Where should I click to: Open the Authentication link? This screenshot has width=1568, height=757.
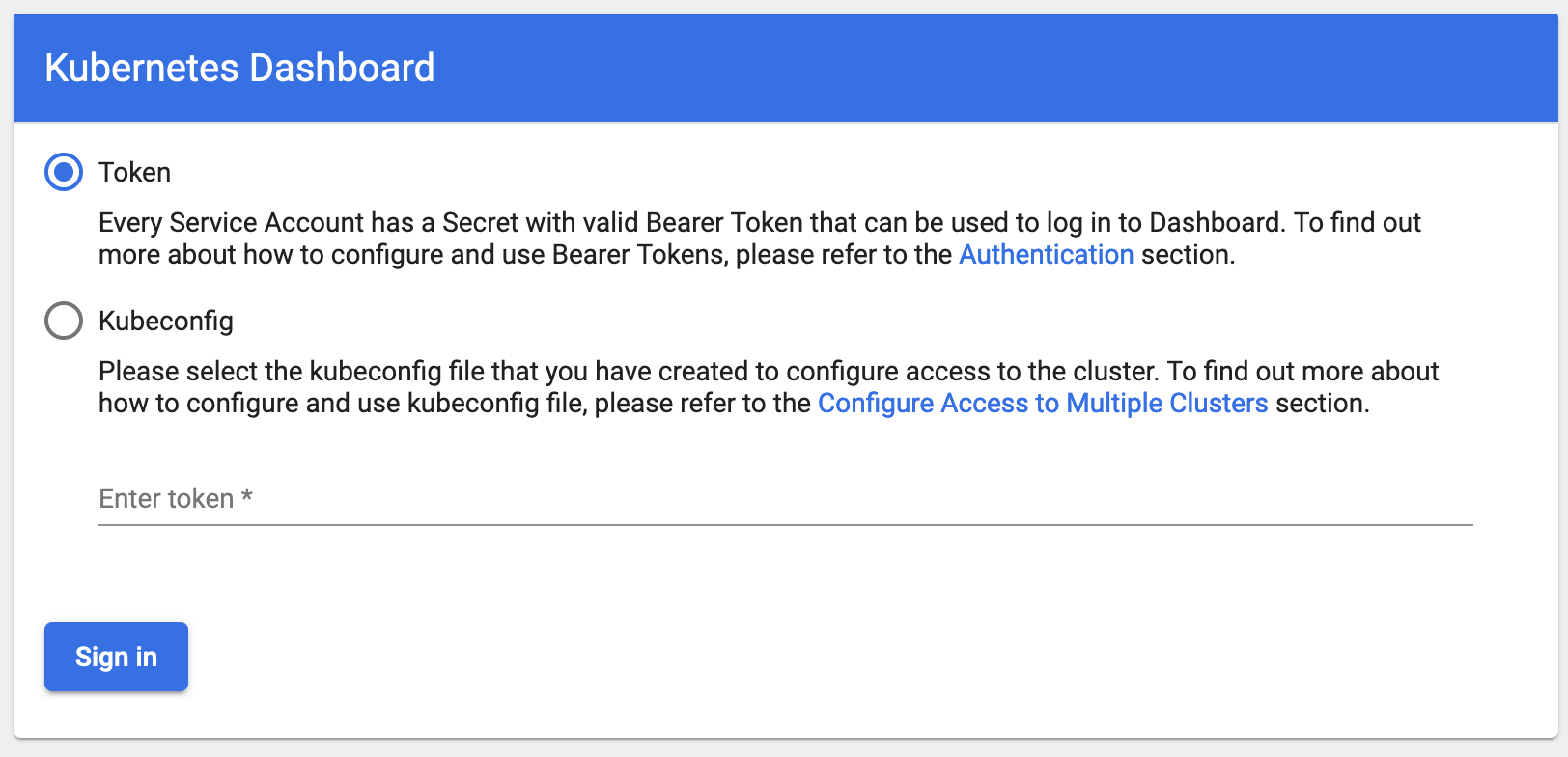click(x=1046, y=254)
